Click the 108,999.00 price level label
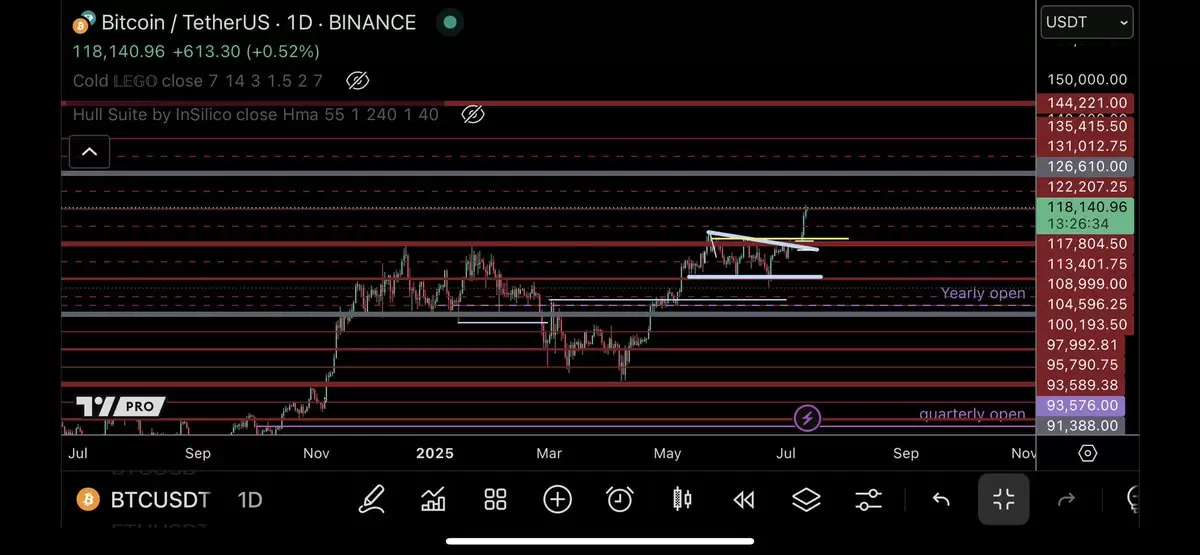 [x=1087, y=285]
